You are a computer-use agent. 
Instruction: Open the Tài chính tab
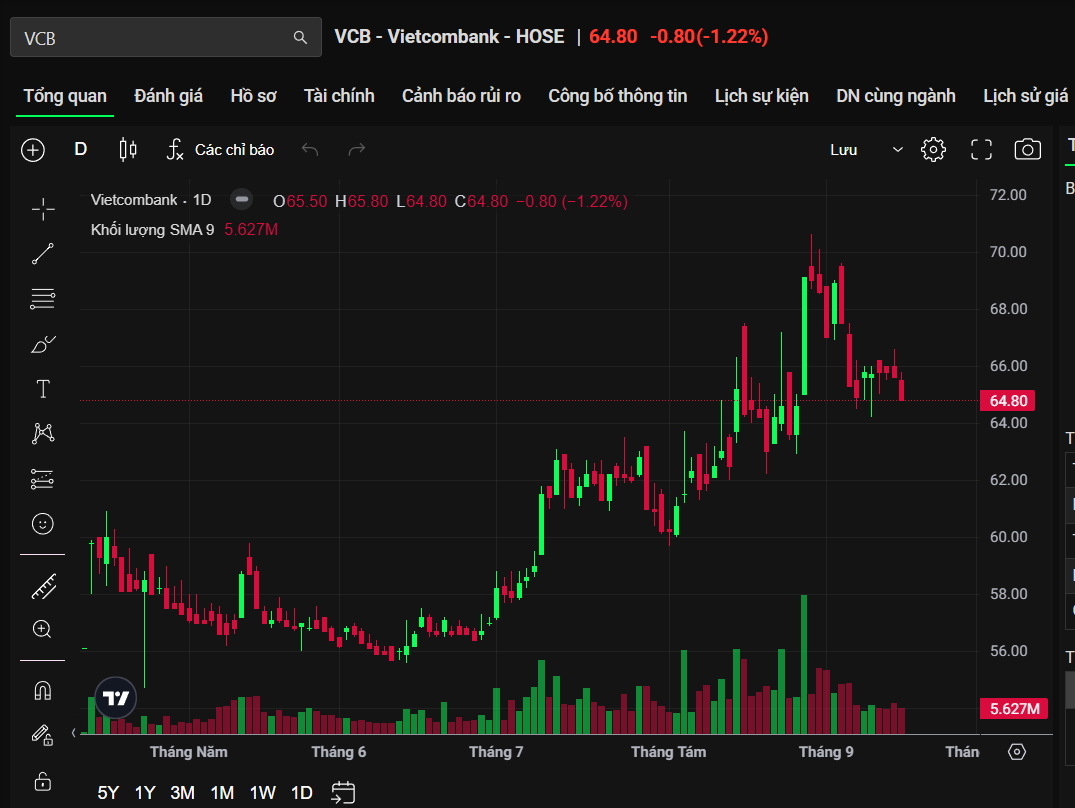(x=339, y=96)
